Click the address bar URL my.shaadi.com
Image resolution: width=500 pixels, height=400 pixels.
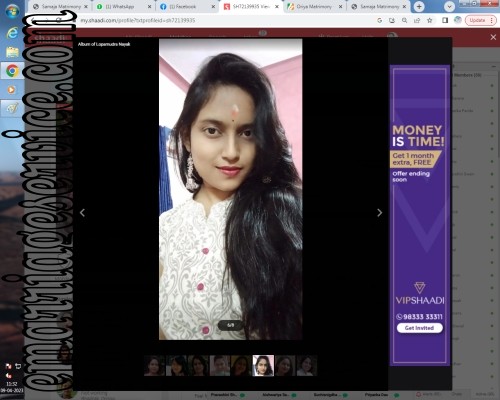[x=138, y=20]
